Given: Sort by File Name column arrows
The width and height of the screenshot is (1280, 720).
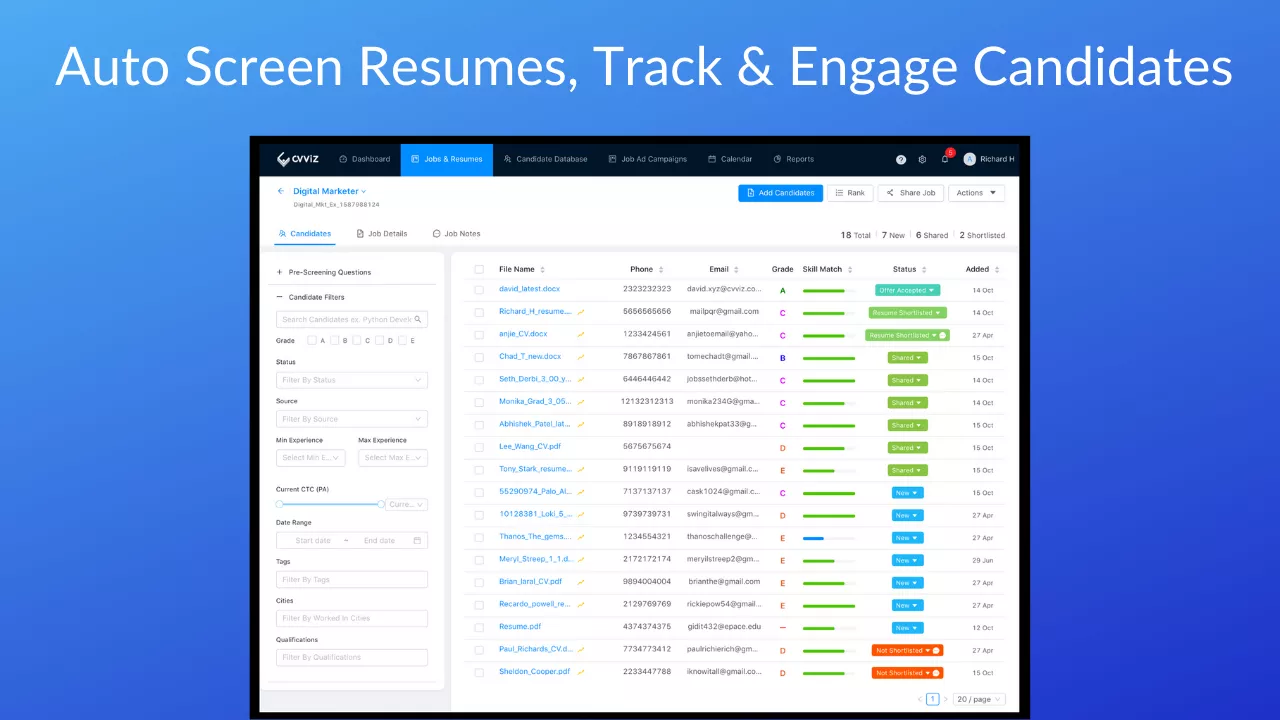Looking at the screenshot, I should click(542, 269).
